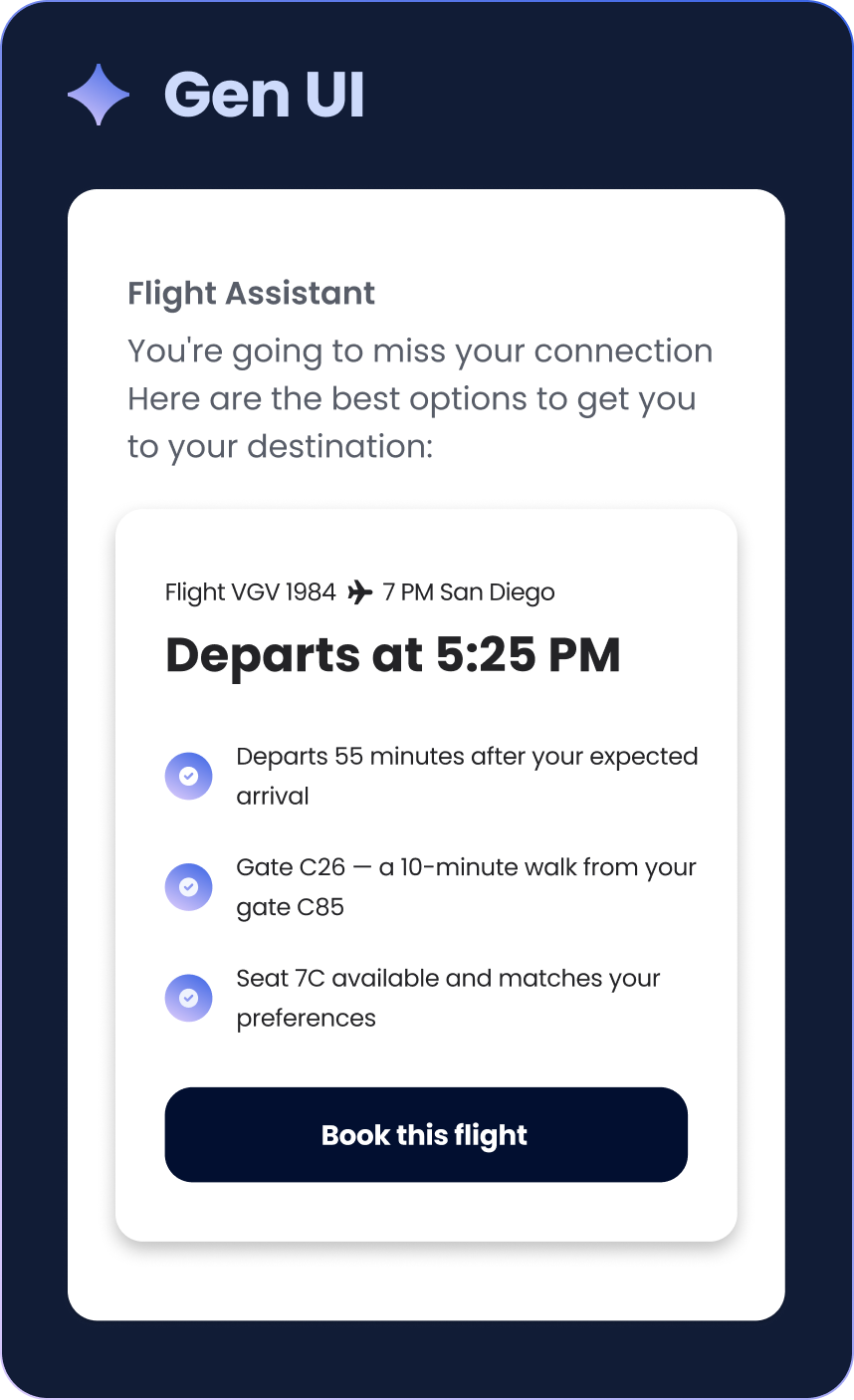Viewport: 854px width, 1400px height.
Task: Open the Departs at 5:25 PM flight entry
Action: point(393,654)
